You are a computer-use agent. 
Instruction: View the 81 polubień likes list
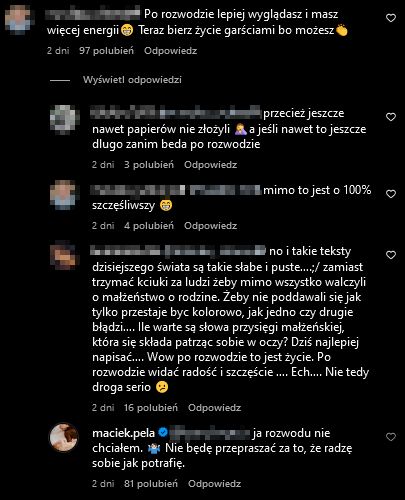click(151, 484)
